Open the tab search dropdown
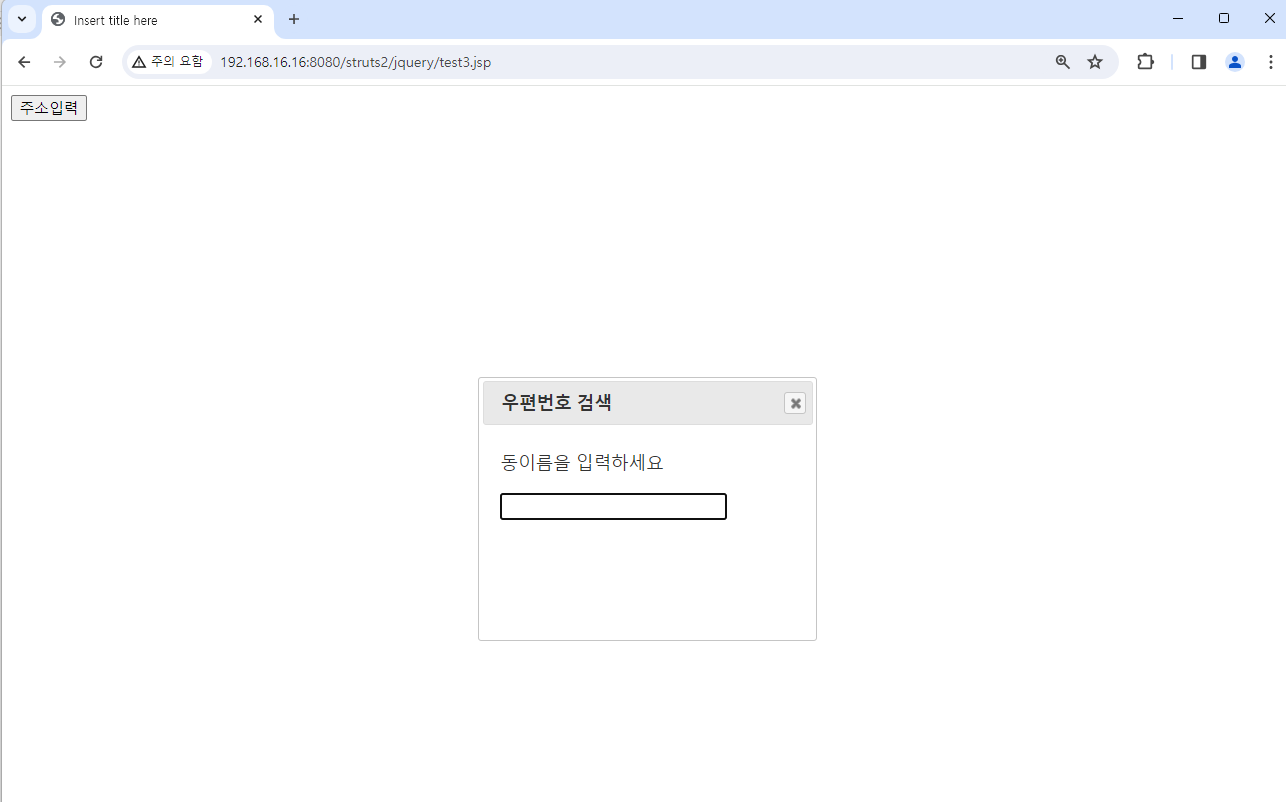1286x802 pixels. pyautogui.click(x=21, y=19)
